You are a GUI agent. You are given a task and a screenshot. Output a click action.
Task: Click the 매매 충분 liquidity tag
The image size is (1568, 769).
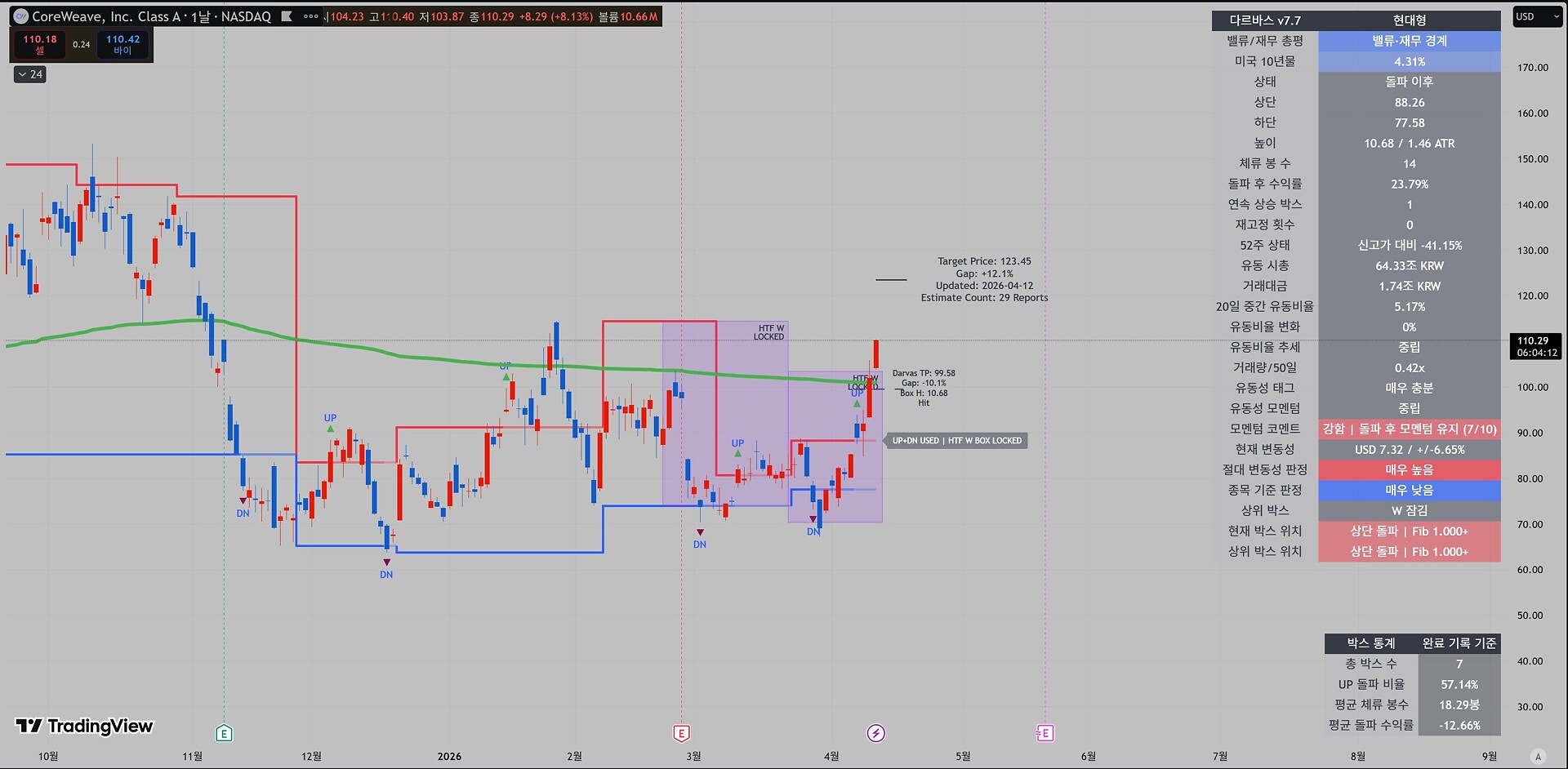tap(1410, 388)
